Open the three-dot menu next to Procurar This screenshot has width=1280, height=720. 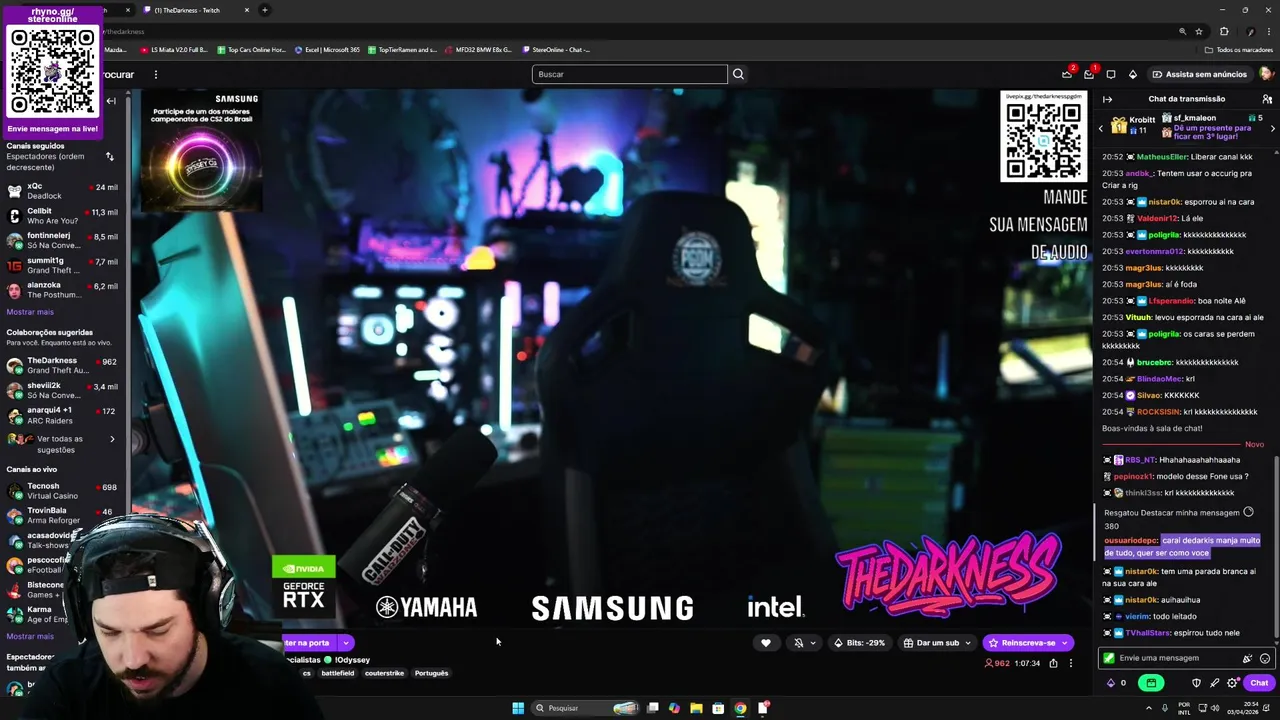click(x=156, y=74)
